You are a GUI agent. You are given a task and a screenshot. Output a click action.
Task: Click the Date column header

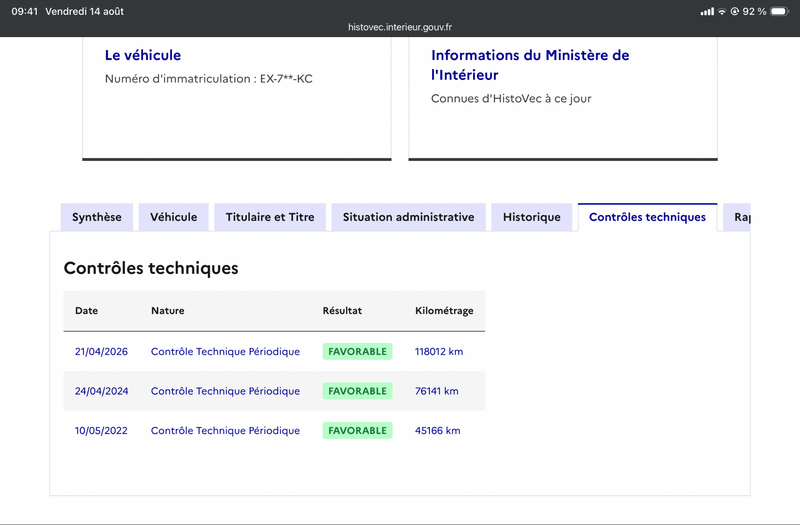(x=86, y=311)
